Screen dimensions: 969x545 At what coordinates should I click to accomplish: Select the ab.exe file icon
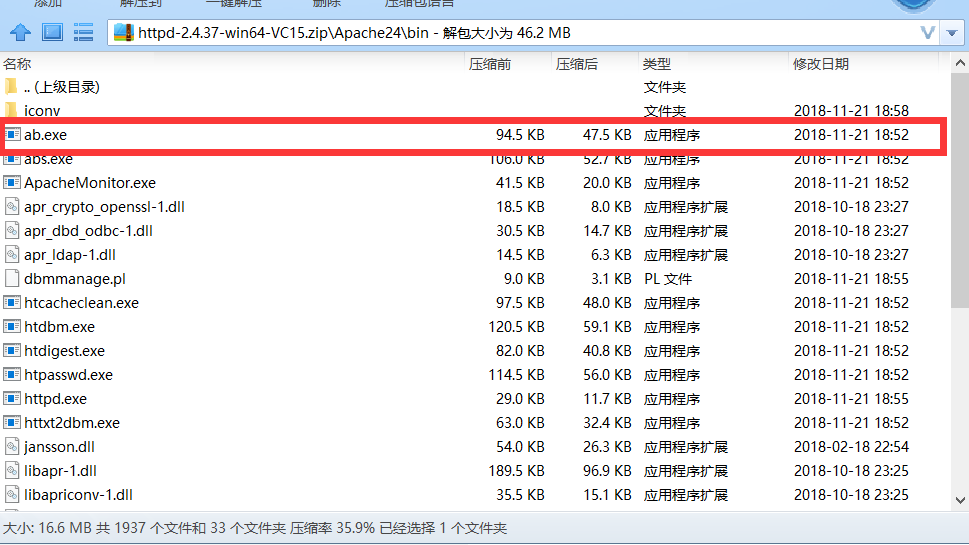click(12, 134)
